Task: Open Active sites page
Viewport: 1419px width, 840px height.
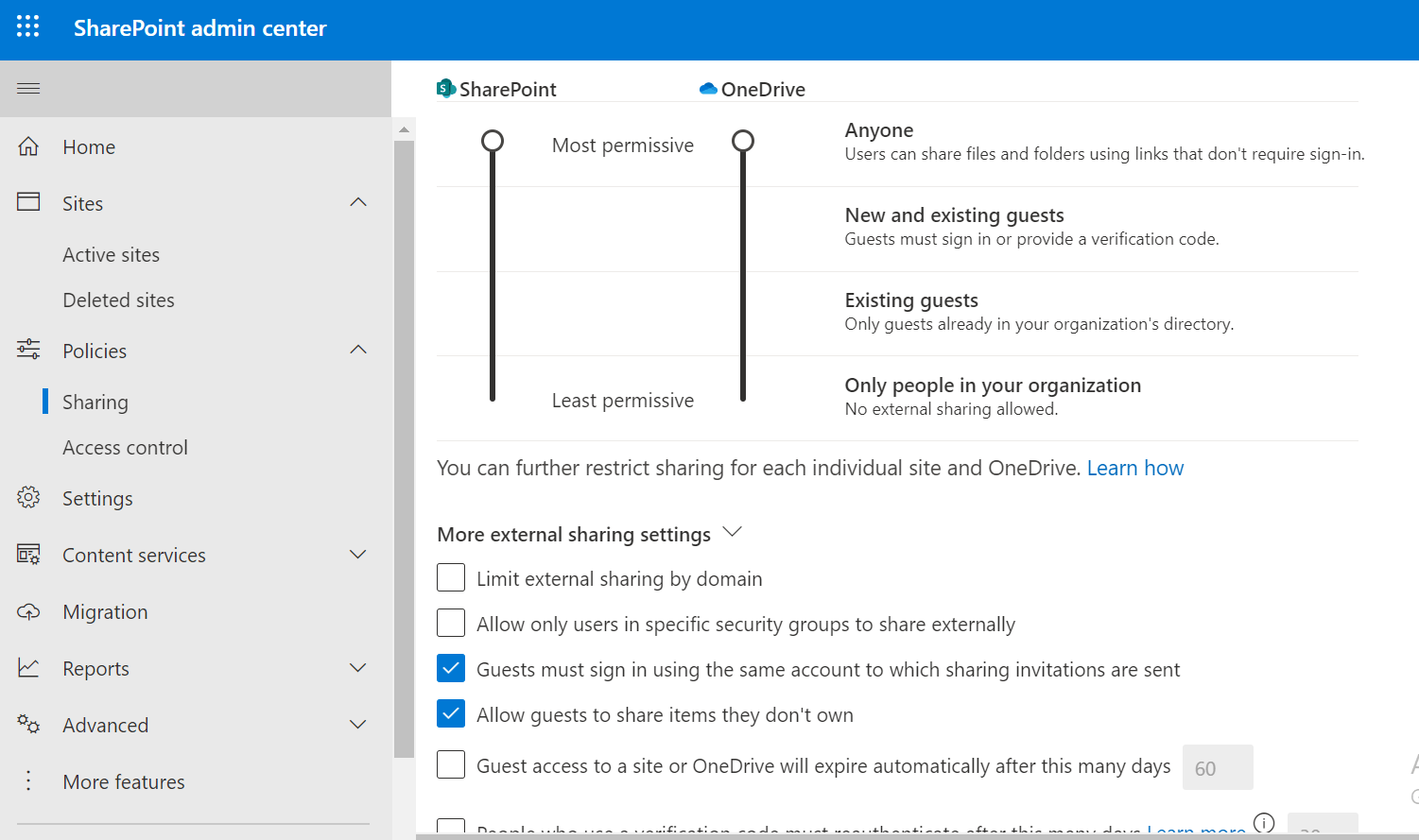Action: click(111, 254)
